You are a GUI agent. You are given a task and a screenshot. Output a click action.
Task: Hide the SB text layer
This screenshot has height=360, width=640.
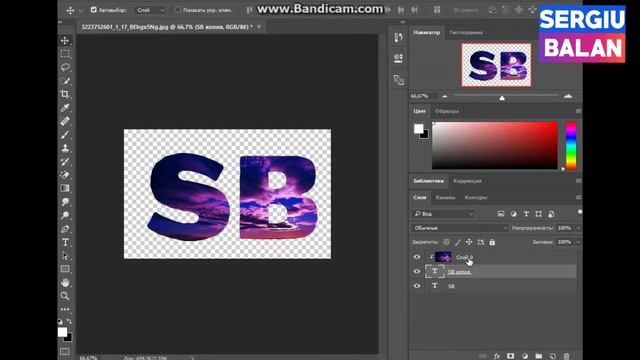[x=417, y=286]
